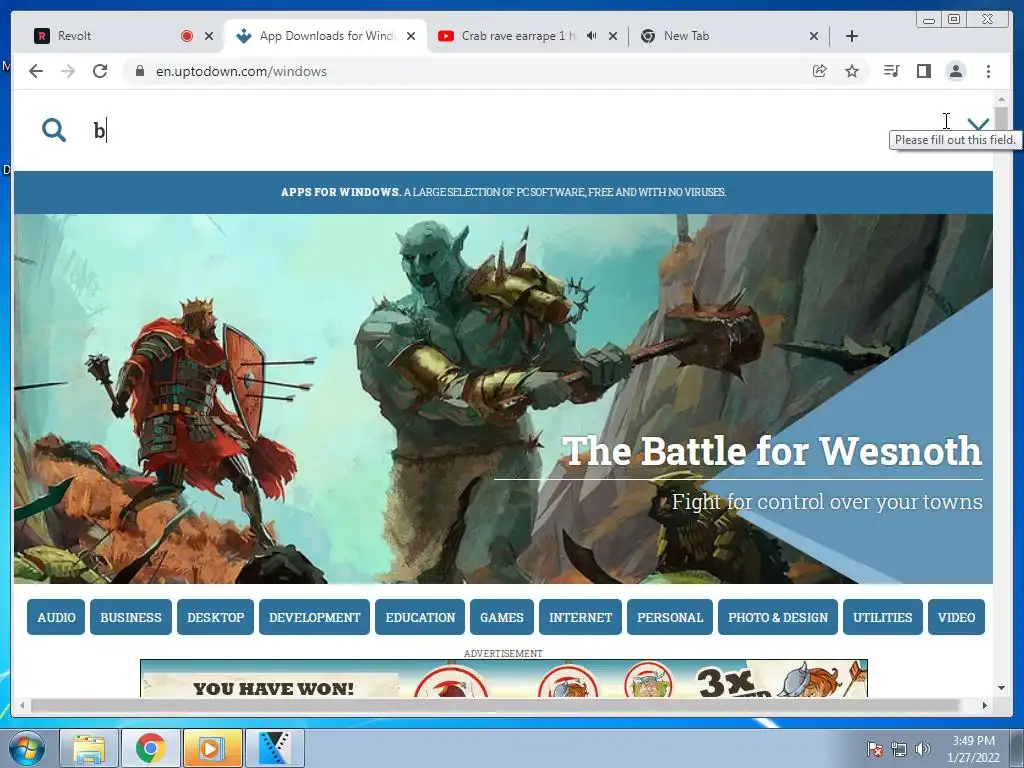Viewport: 1024px width, 768px height.
Task: Click 'Fight for control over your towns' subtitle
Action: [x=827, y=502]
